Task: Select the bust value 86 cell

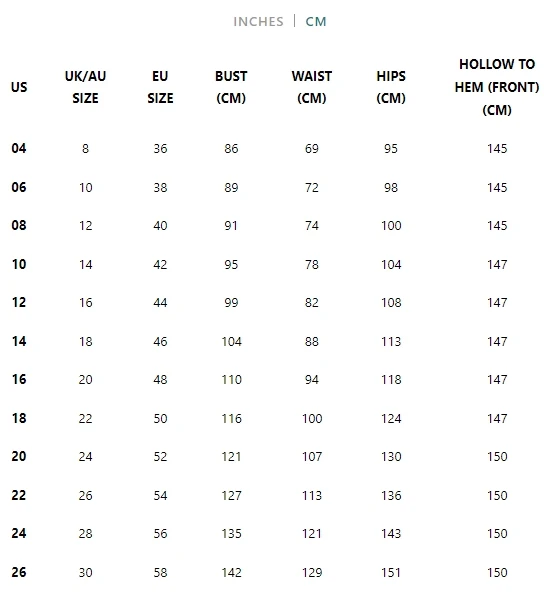Action: [x=231, y=149]
